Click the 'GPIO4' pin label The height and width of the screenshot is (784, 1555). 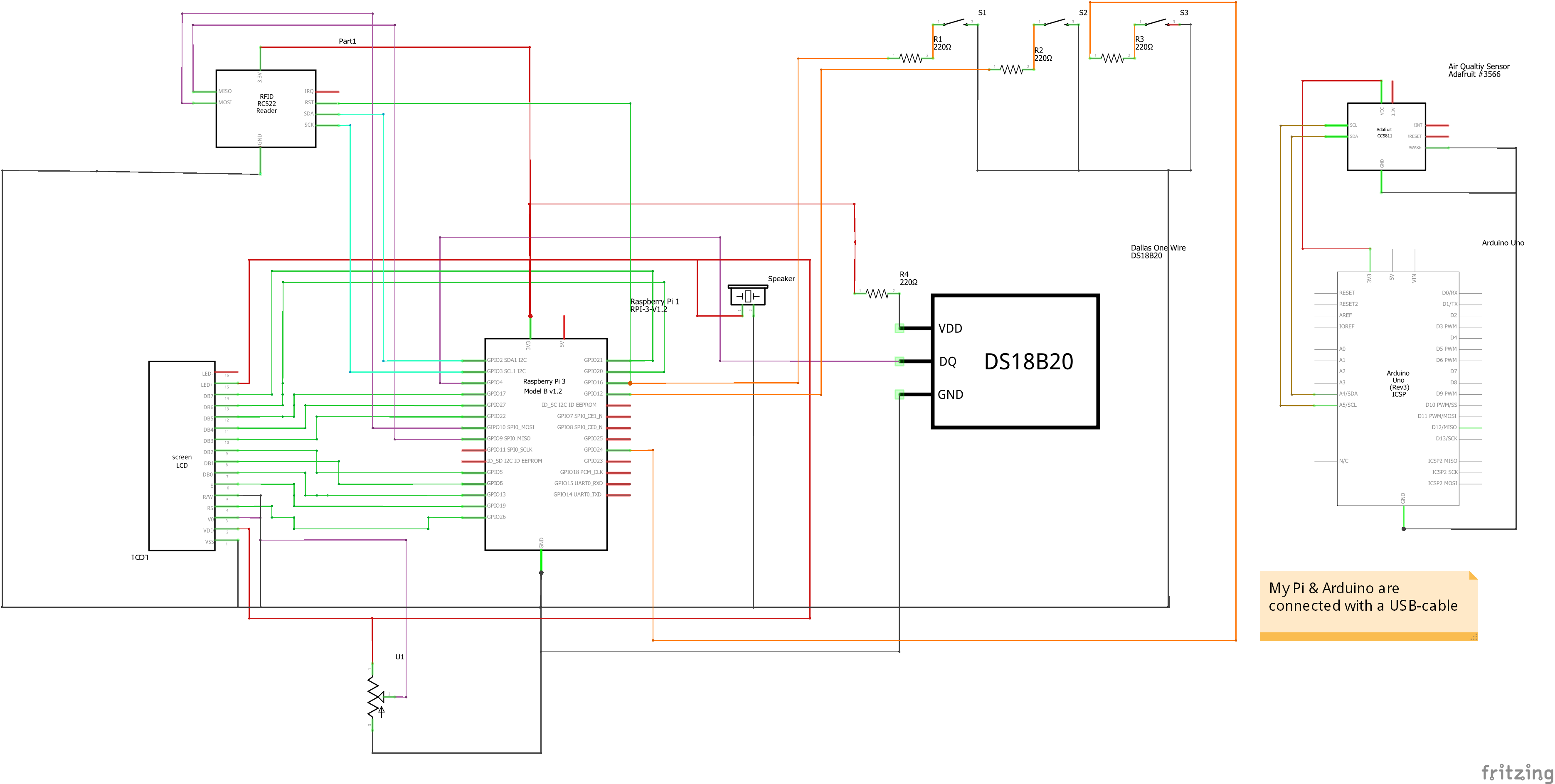tap(494, 383)
